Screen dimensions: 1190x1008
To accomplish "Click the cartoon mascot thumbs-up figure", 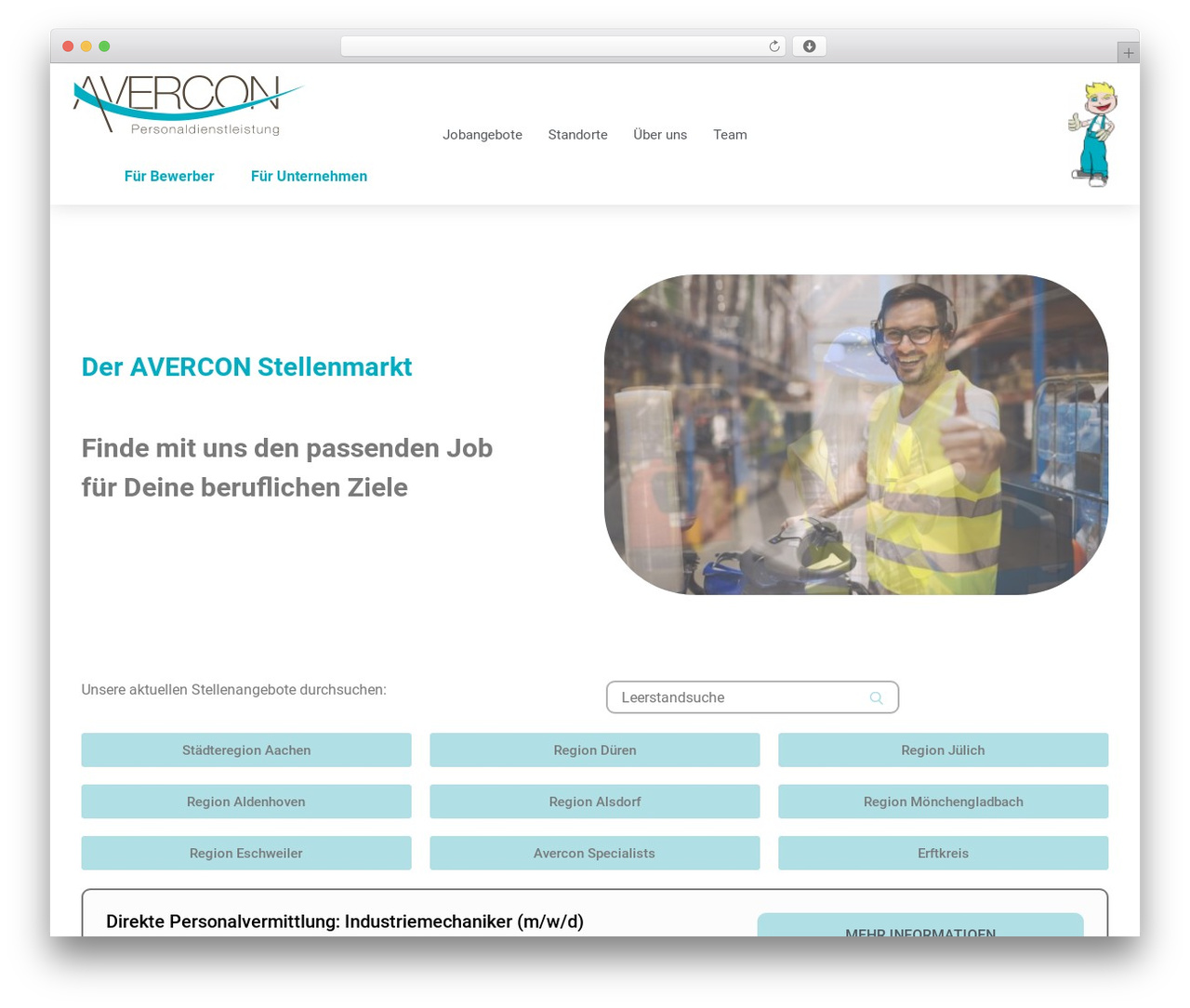I will pyautogui.click(x=1093, y=134).
